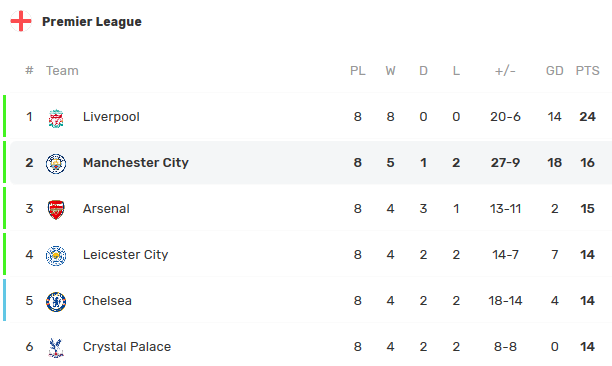Open the Leicester City team name
The height and width of the screenshot is (366, 612).
click(x=126, y=255)
